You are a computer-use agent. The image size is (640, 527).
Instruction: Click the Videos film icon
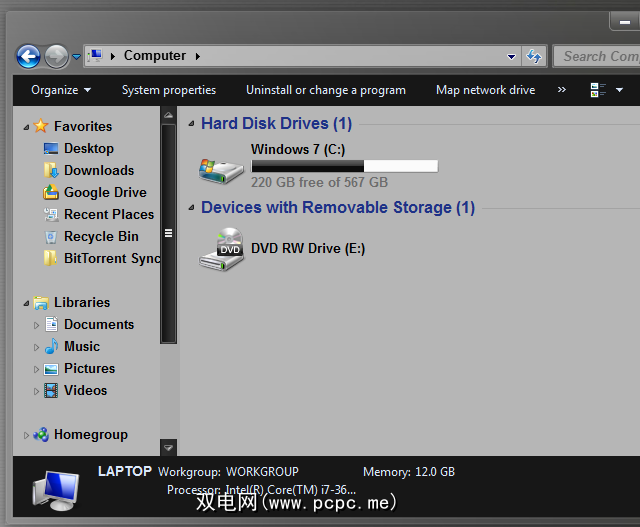click(51, 391)
